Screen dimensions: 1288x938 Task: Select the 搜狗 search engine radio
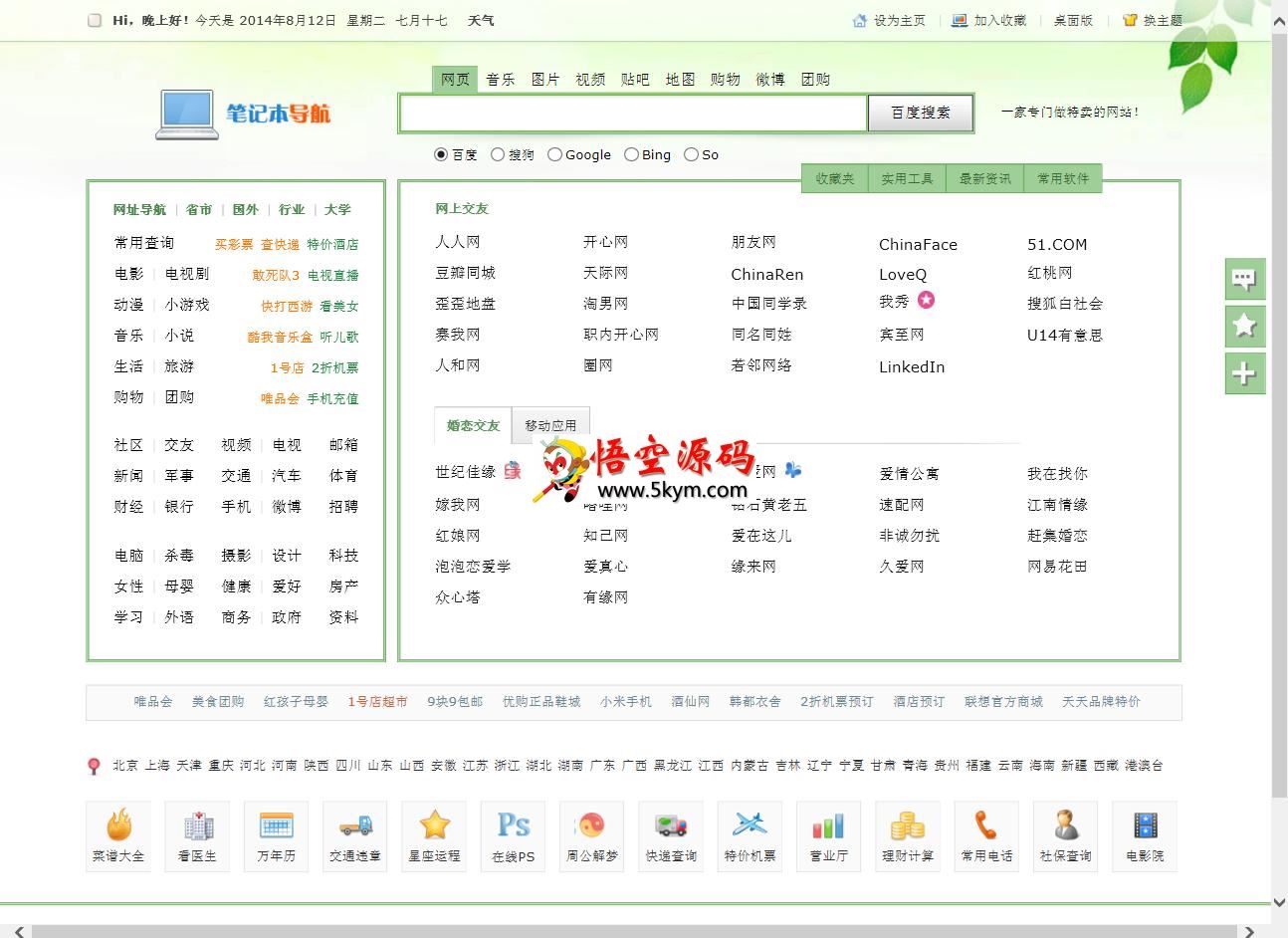point(498,154)
